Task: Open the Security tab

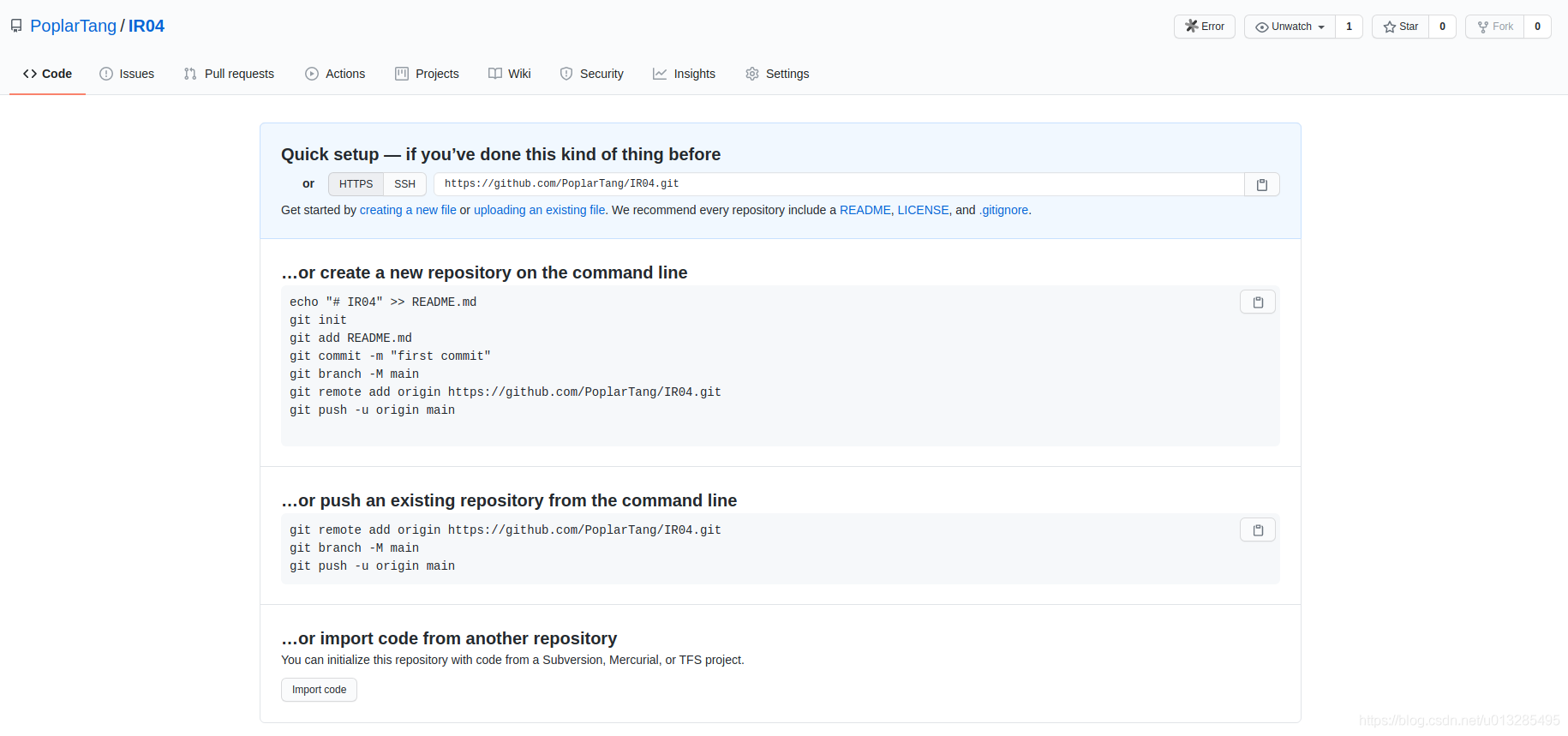Action: pyautogui.click(x=591, y=74)
